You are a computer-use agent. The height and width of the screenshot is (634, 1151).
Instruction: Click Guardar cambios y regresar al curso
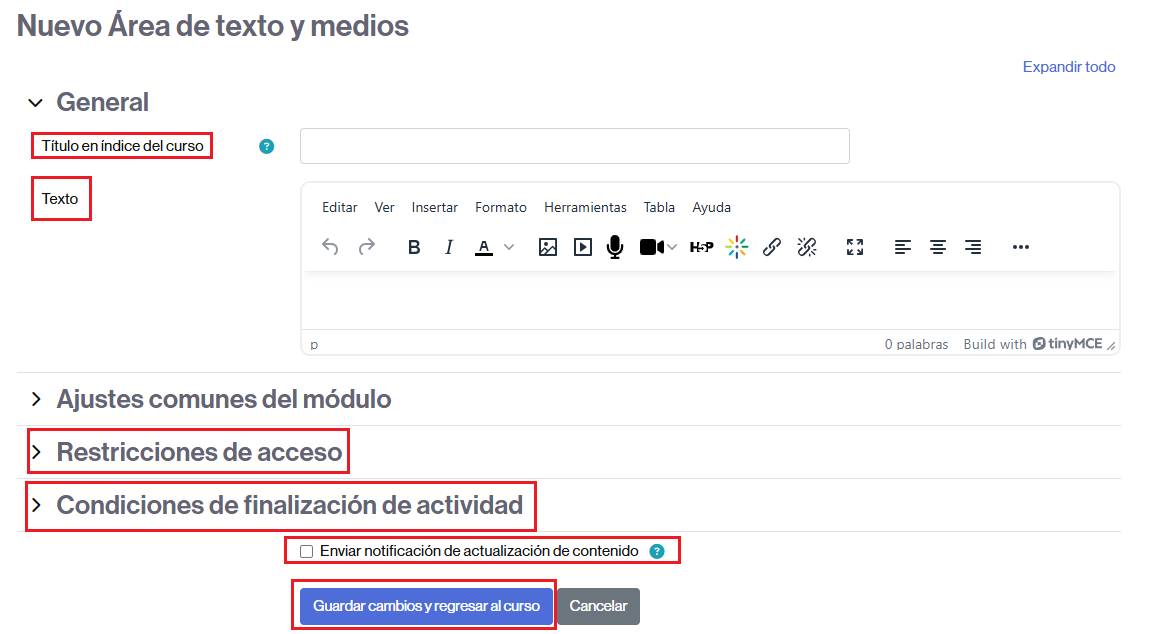pos(426,606)
